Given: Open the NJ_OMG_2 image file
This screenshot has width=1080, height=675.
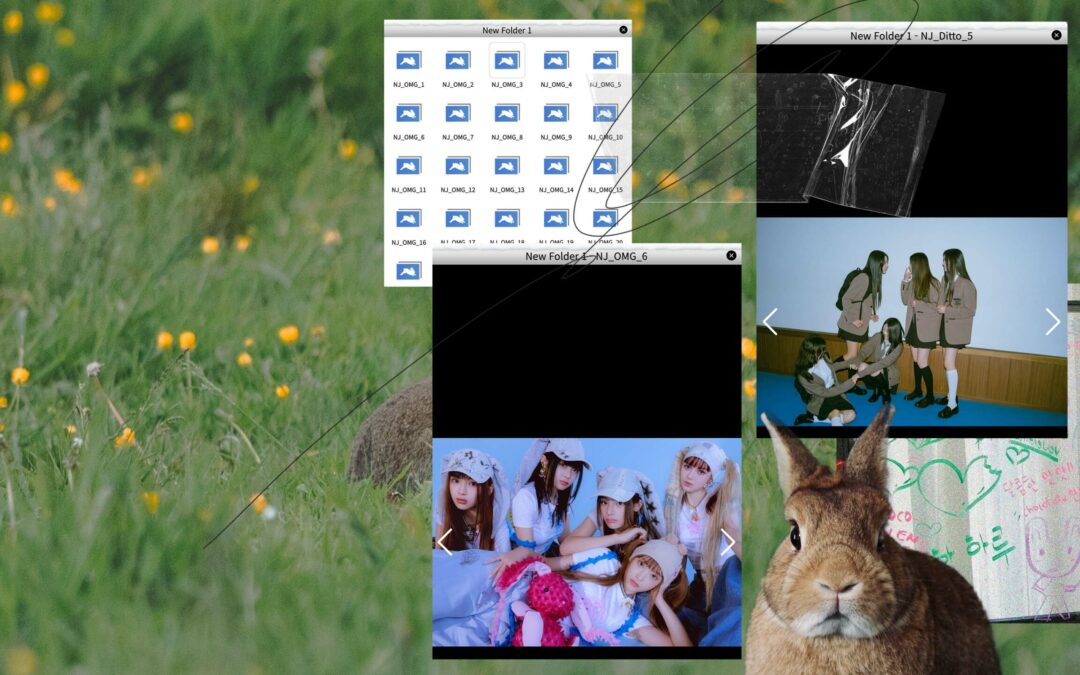Looking at the screenshot, I should pos(457,61).
